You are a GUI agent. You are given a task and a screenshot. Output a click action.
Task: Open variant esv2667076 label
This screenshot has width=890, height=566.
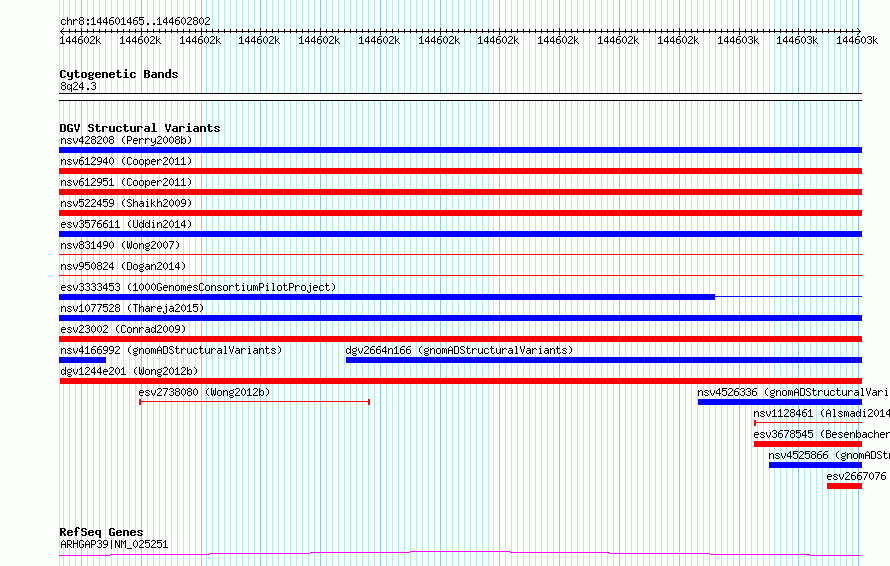[x=856, y=476]
